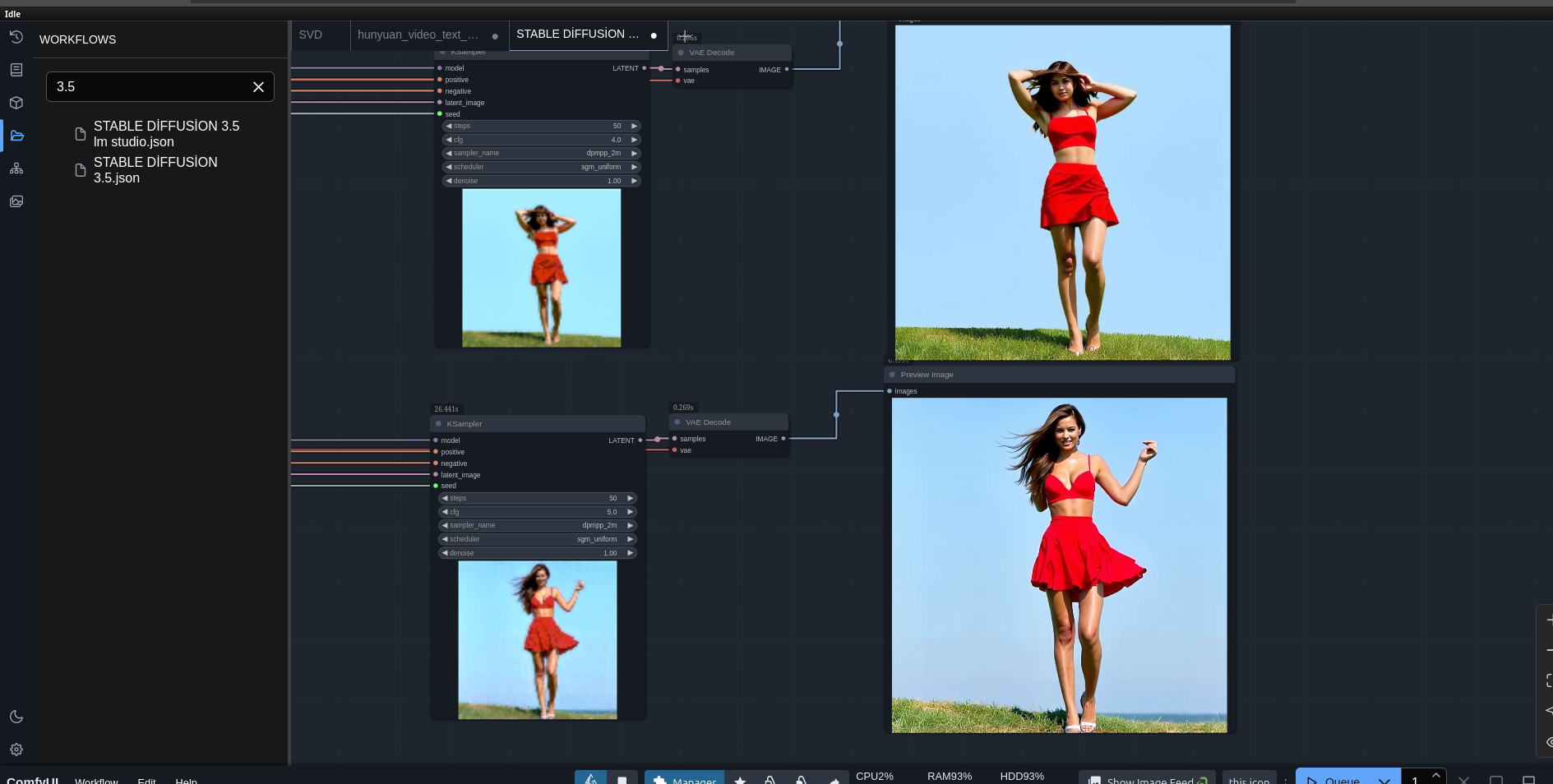This screenshot has height=784, width=1553.
Task: Increase cfg value on the lower KSampler
Action: pyautogui.click(x=631, y=512)
